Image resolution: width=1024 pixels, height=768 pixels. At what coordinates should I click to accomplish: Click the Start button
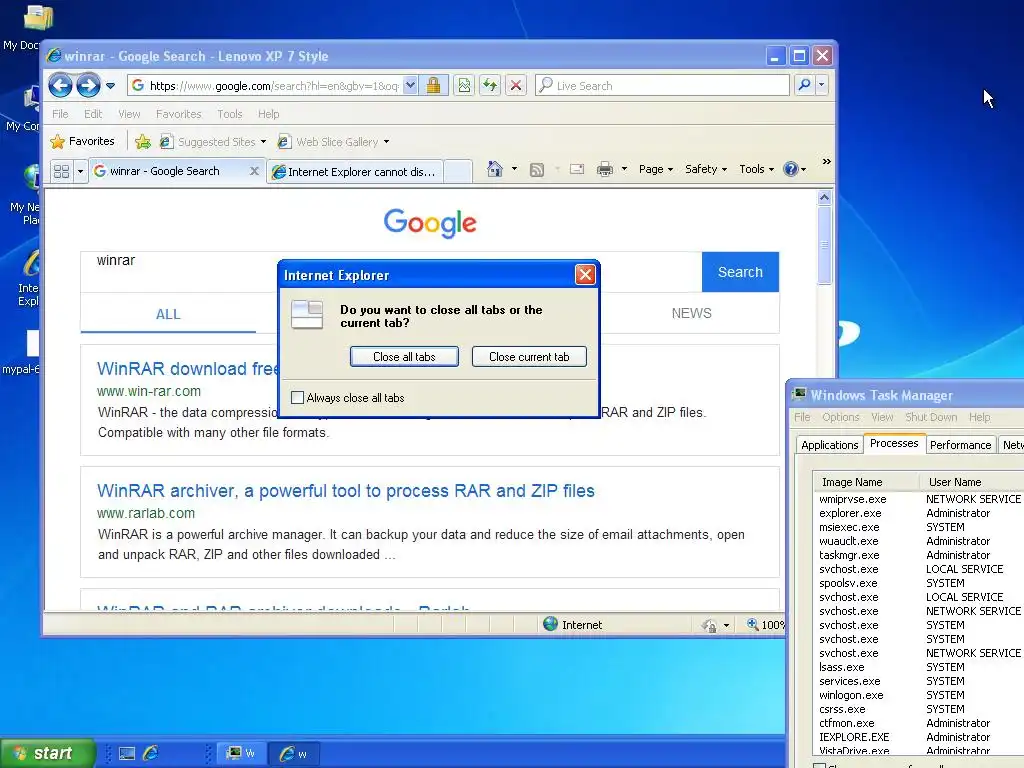pos(48,753)
